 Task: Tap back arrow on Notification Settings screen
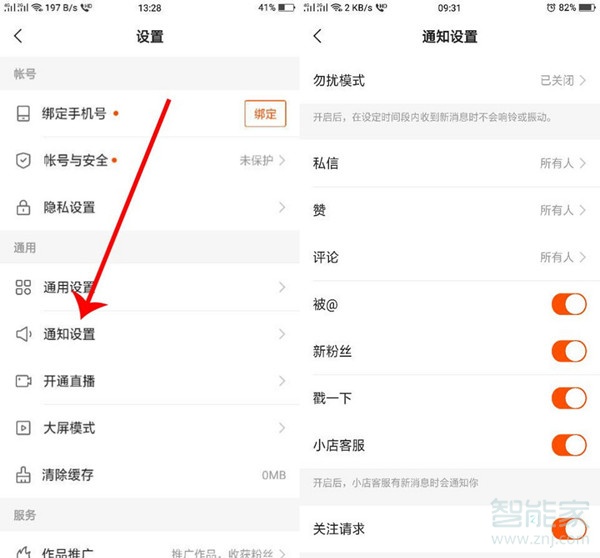318,37
